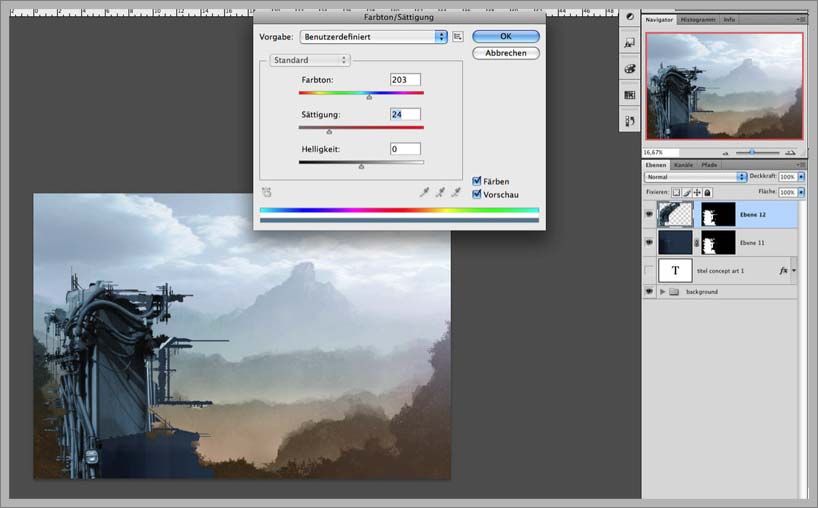The image size is (818, 508).
Task: Open the history panel icon in dock
Action: (630, 121)
